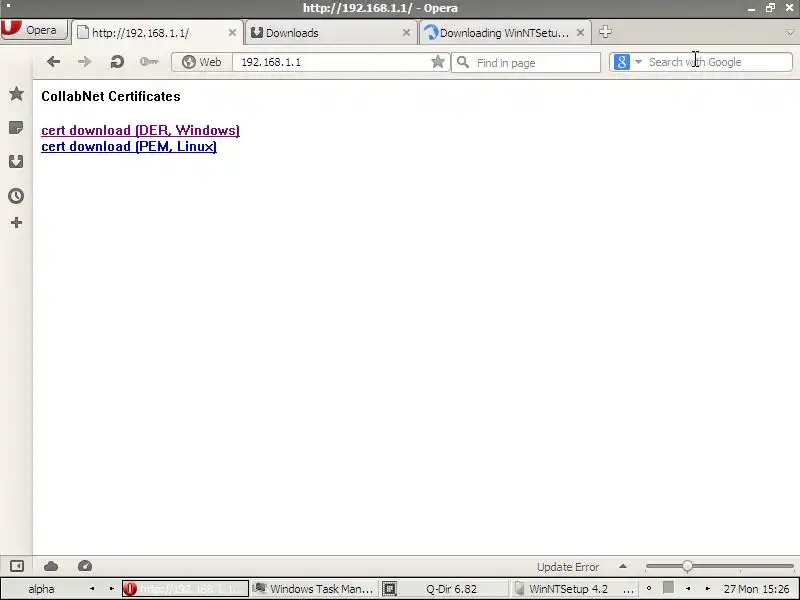Open a new tab with plus button
The height and width of the screenshot is (600, 800).
coord(605,32)
